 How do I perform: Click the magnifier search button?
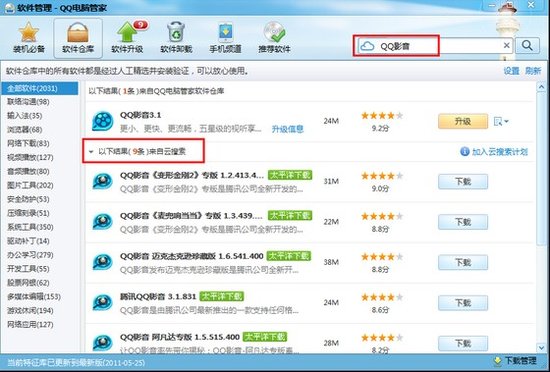click(x=528, y=46)
